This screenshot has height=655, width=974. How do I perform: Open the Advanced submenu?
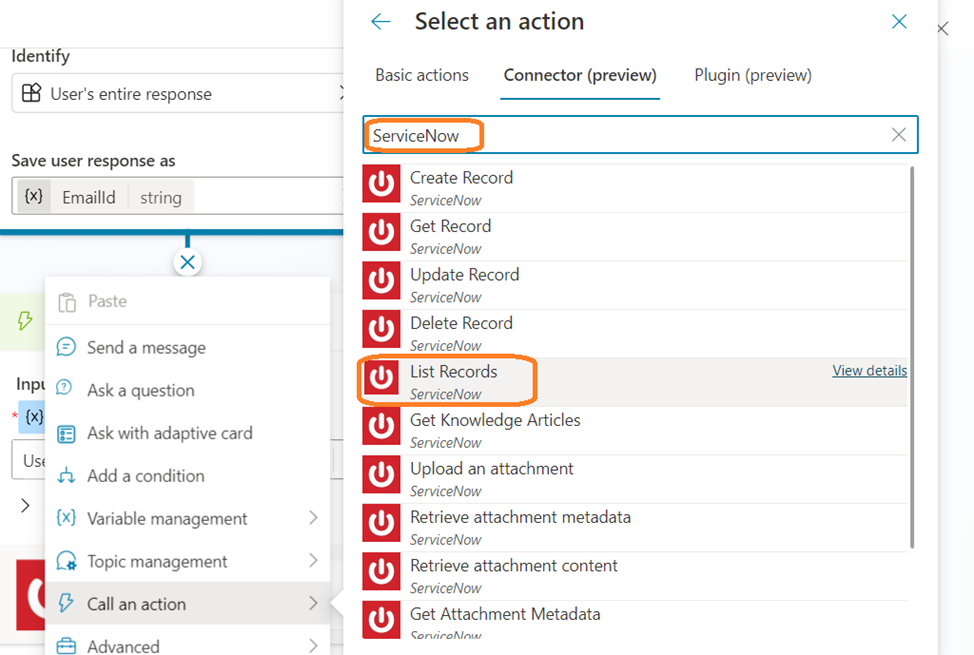pyautogui.click(x=313, y=646)
